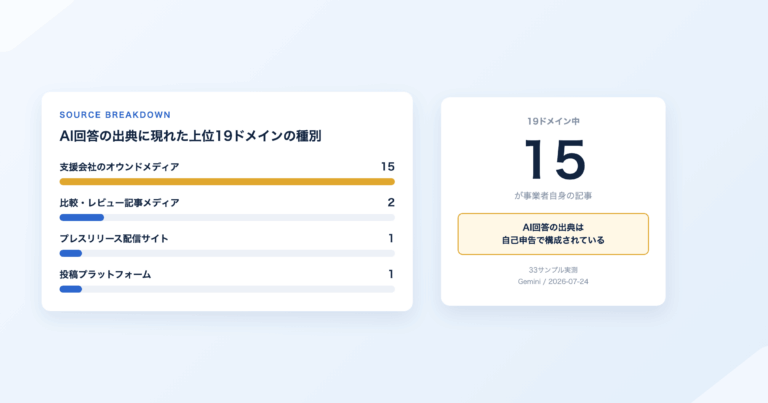Click the orange bar for オウンドメディア
The image size is (768, 403).
click(227, 182)
